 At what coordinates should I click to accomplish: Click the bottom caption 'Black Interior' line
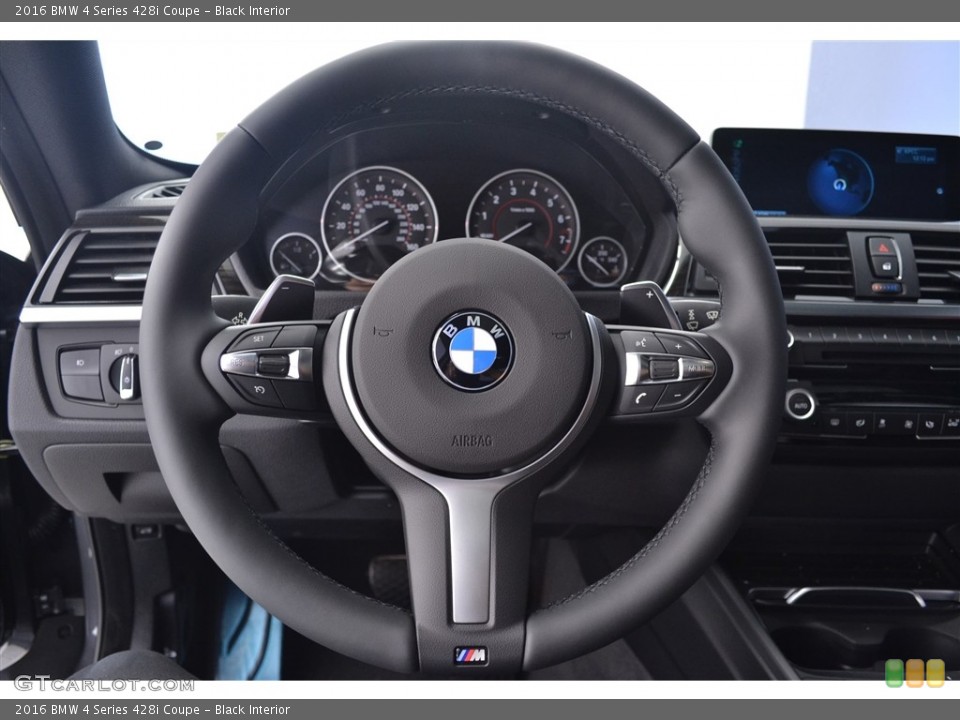[x=252, y=710]
